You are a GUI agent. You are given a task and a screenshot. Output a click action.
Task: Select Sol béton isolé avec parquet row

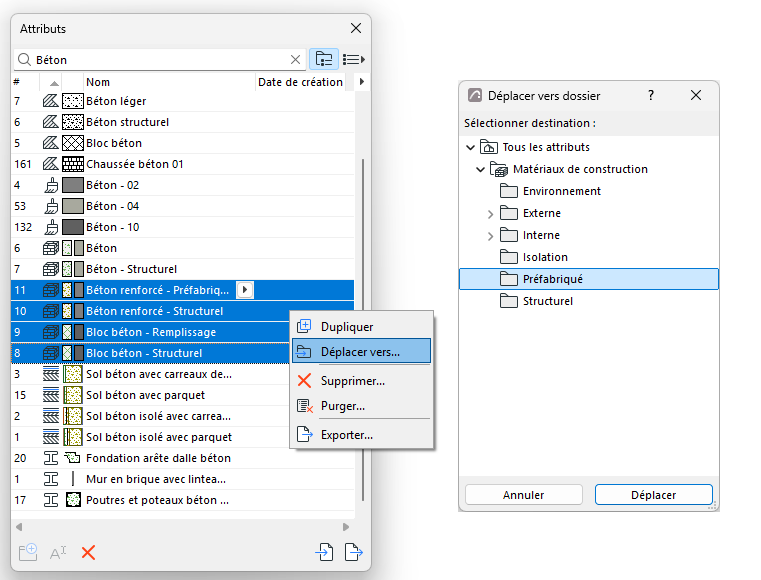tap(150, 437)
